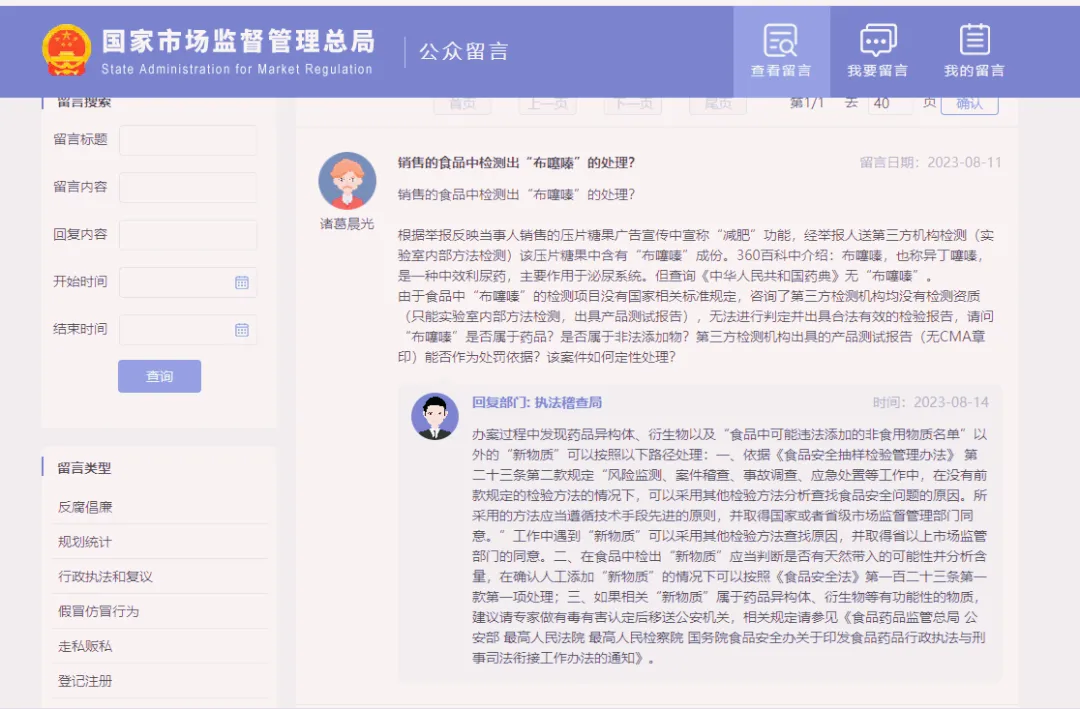Go to 首页 pagination button
1080x709 pixels.
click(462, 104)
